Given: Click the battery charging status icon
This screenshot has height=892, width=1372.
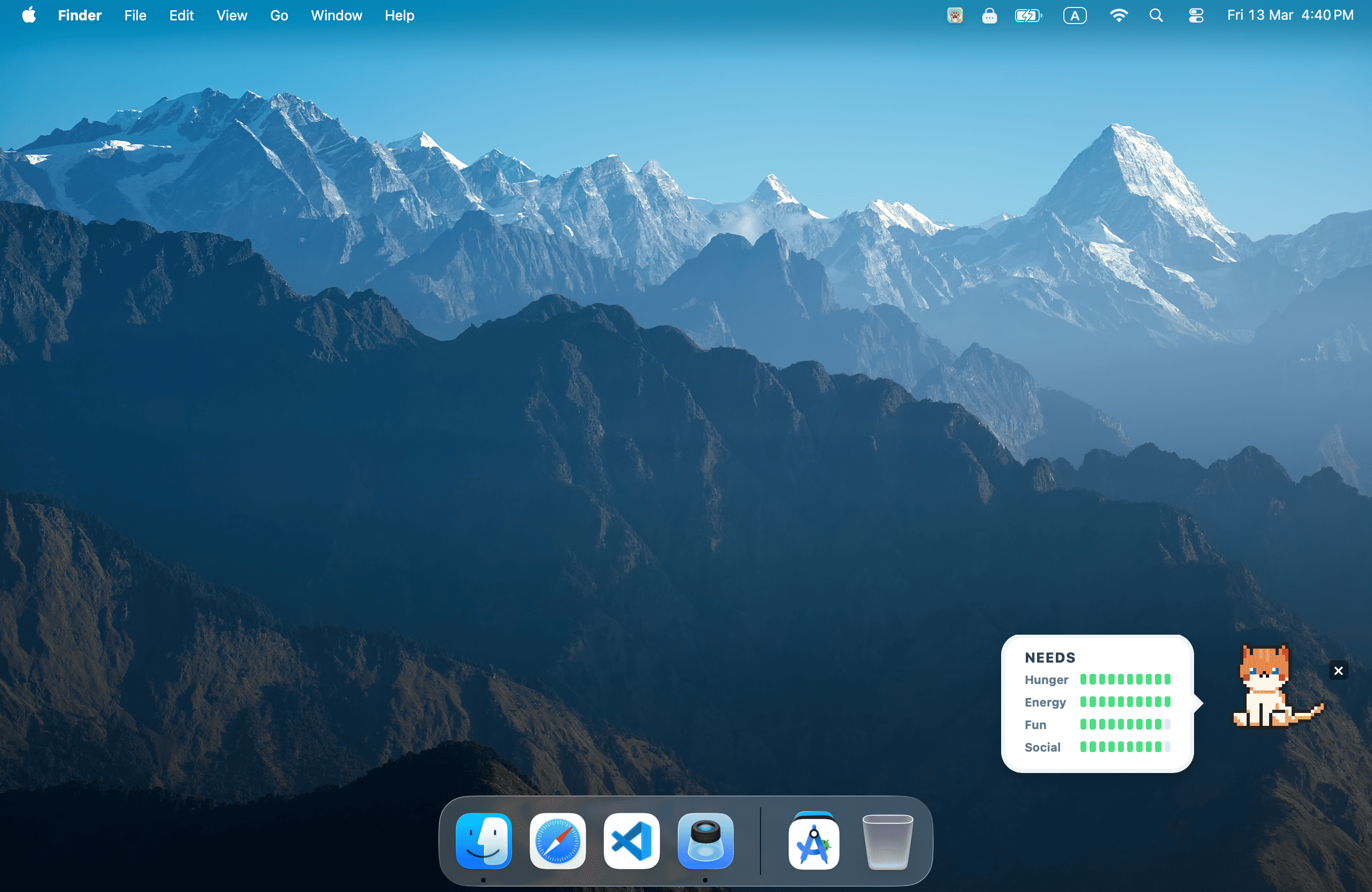Looking at the screenshot, I should pos(1028,16).
